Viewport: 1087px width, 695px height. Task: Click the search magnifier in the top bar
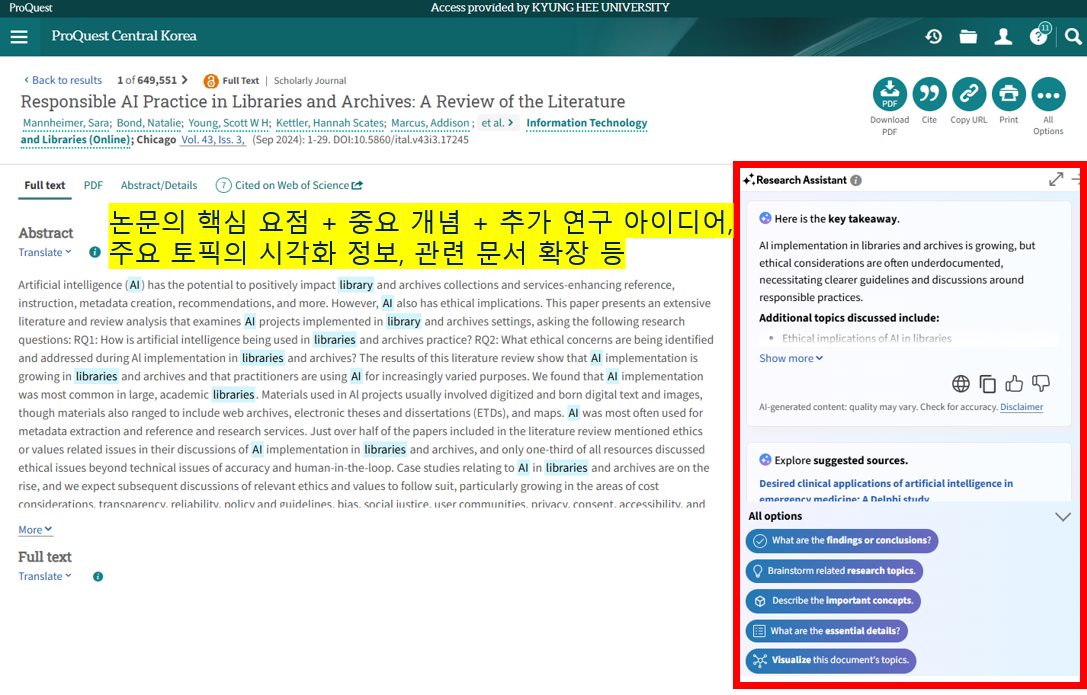[x=1074, y=37]
